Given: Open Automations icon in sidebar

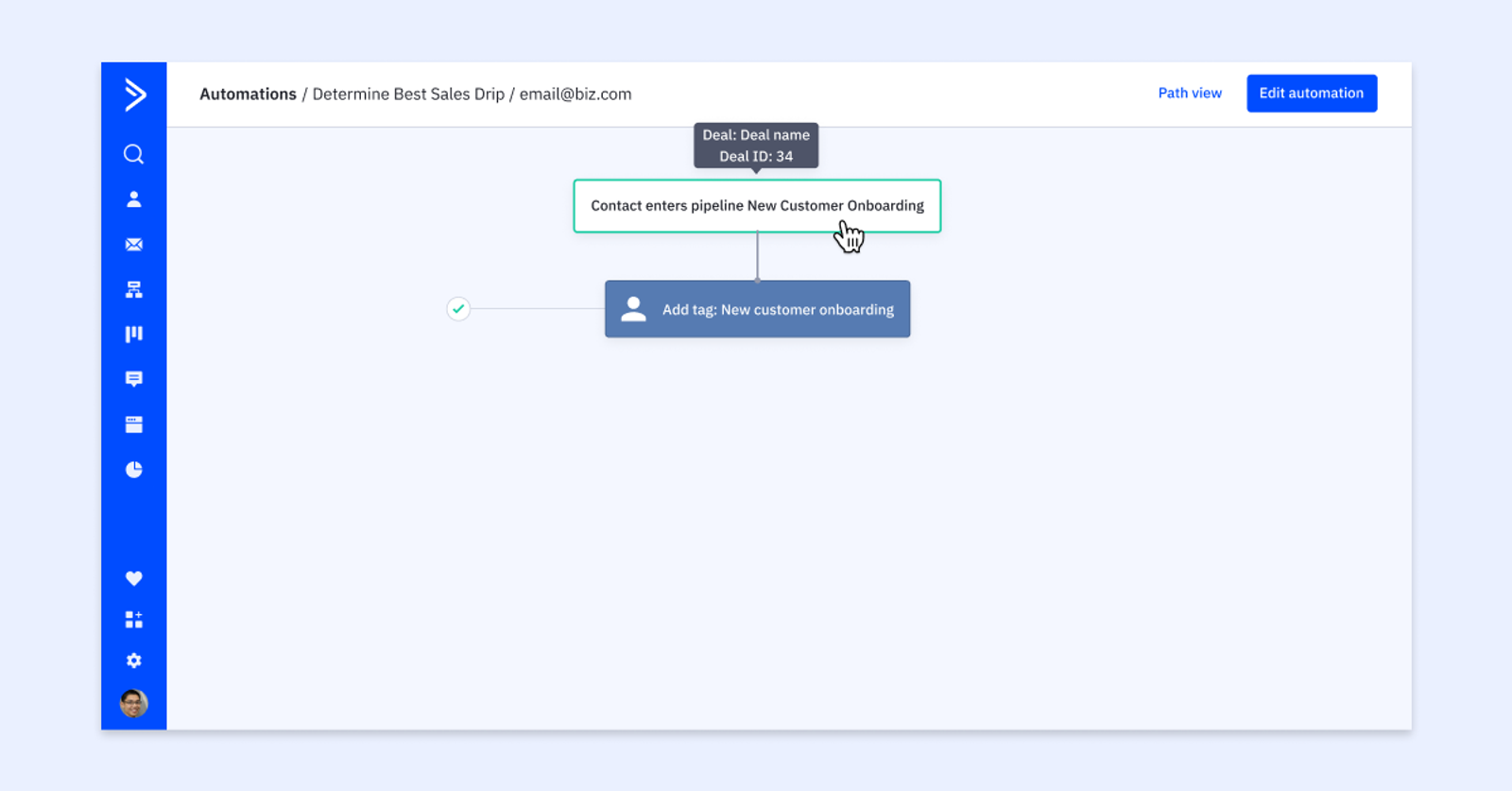Looking at the screenshot, I should point(134,290).
